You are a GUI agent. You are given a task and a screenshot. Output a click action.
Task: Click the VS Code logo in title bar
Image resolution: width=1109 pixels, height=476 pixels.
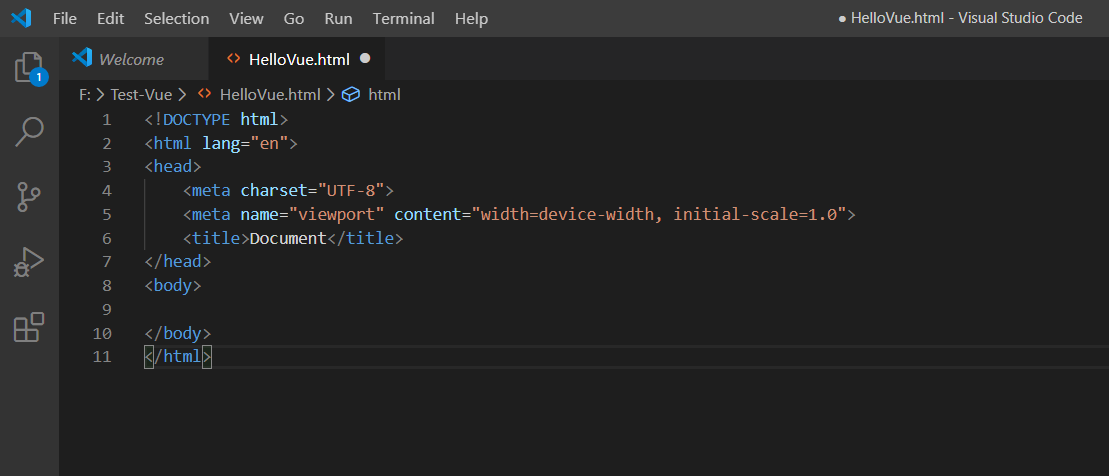(x=21, y=18)
